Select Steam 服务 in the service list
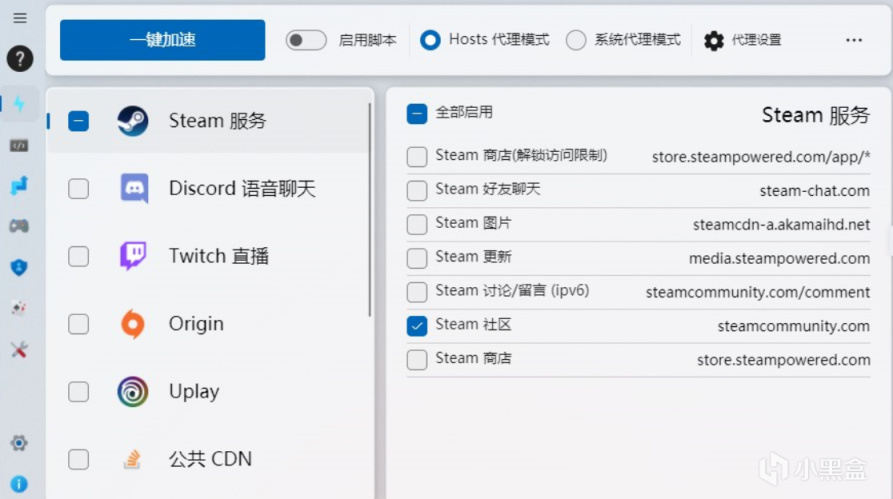The image size is (893, 499). 210,121
